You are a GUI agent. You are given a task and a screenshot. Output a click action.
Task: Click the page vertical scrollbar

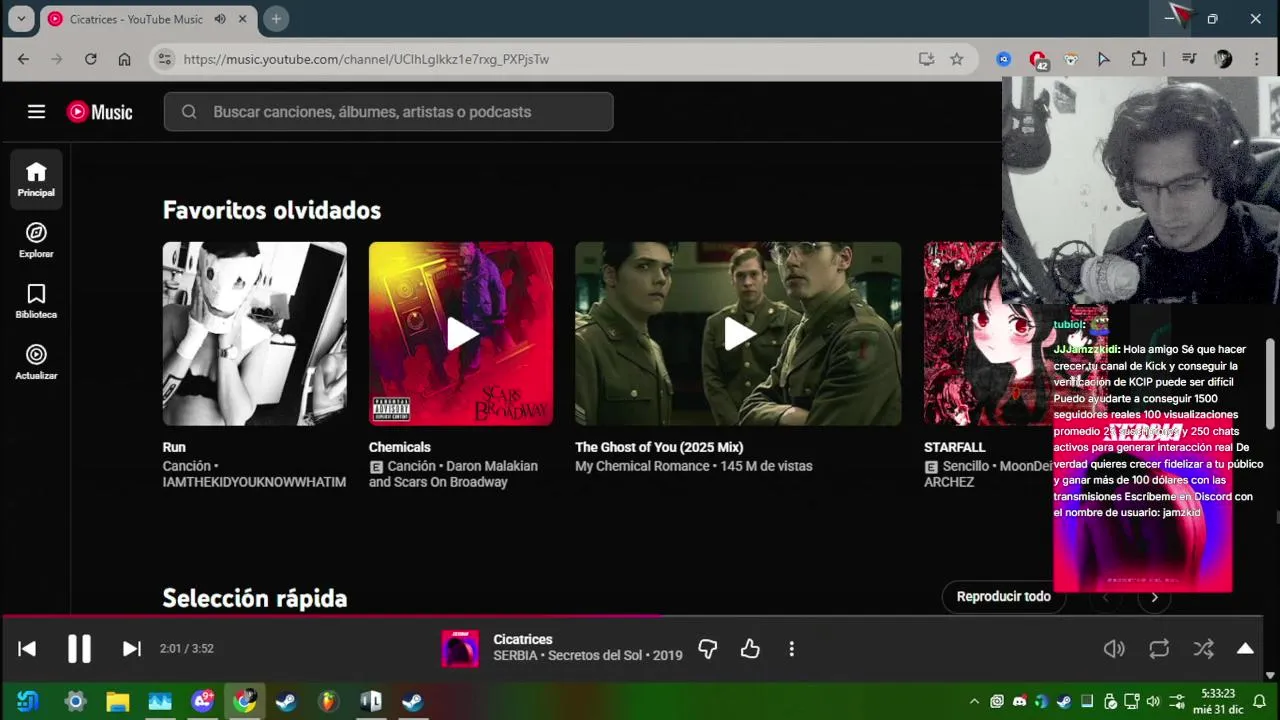pyautogui.click(x=1271, y=384)
